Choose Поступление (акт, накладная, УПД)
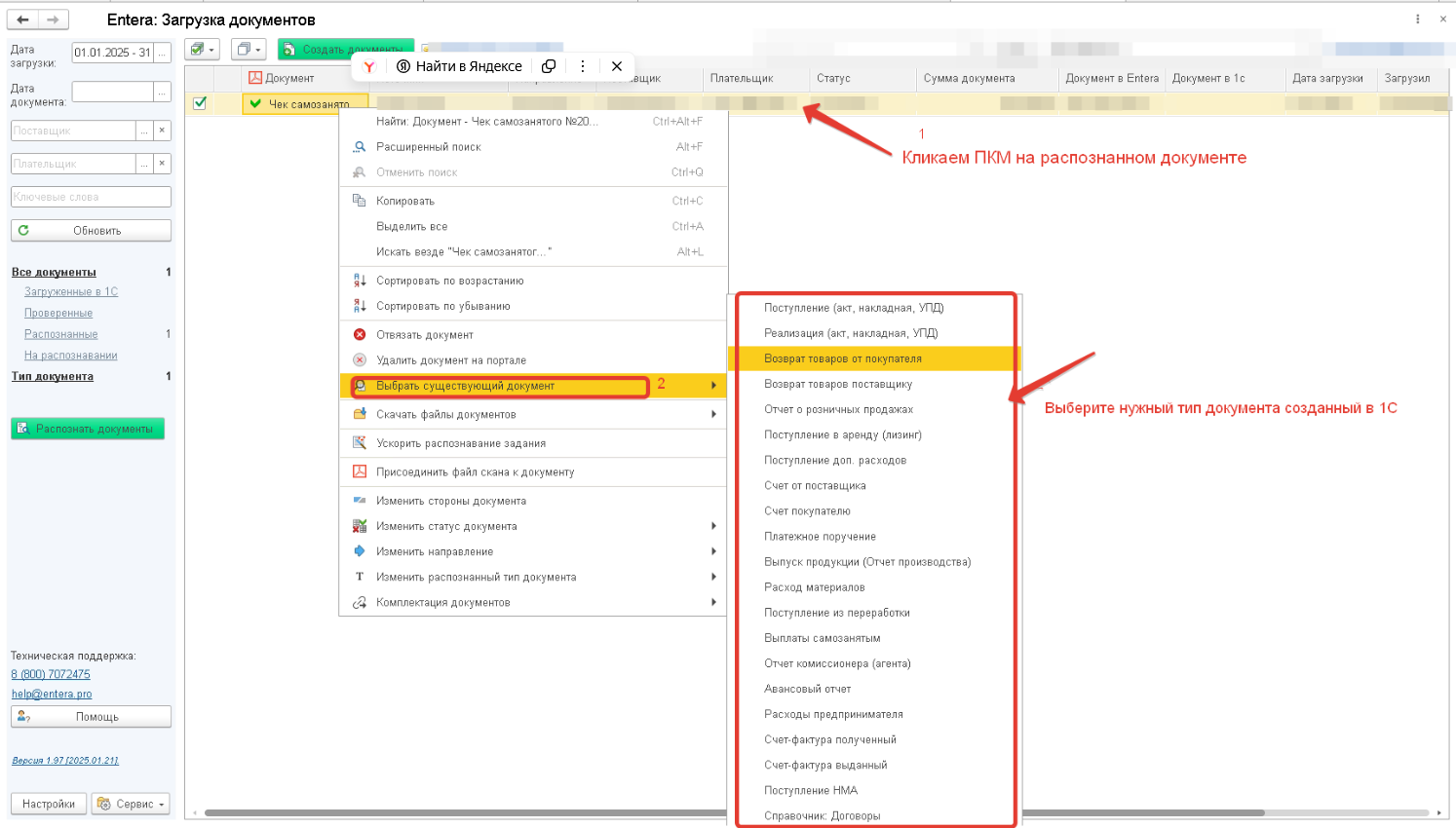 [x=874, y=308]
